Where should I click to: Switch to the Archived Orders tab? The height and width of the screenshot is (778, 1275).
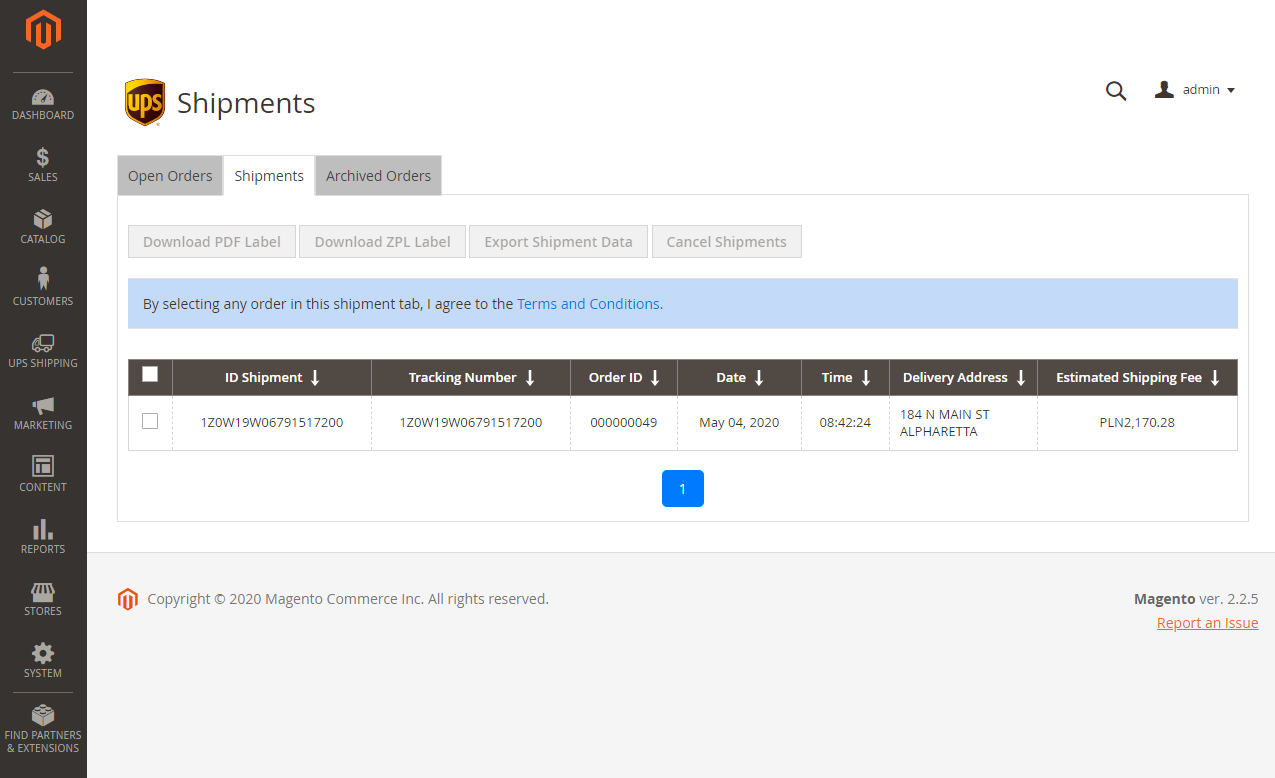pyautogui.click(x=378, y=175)
